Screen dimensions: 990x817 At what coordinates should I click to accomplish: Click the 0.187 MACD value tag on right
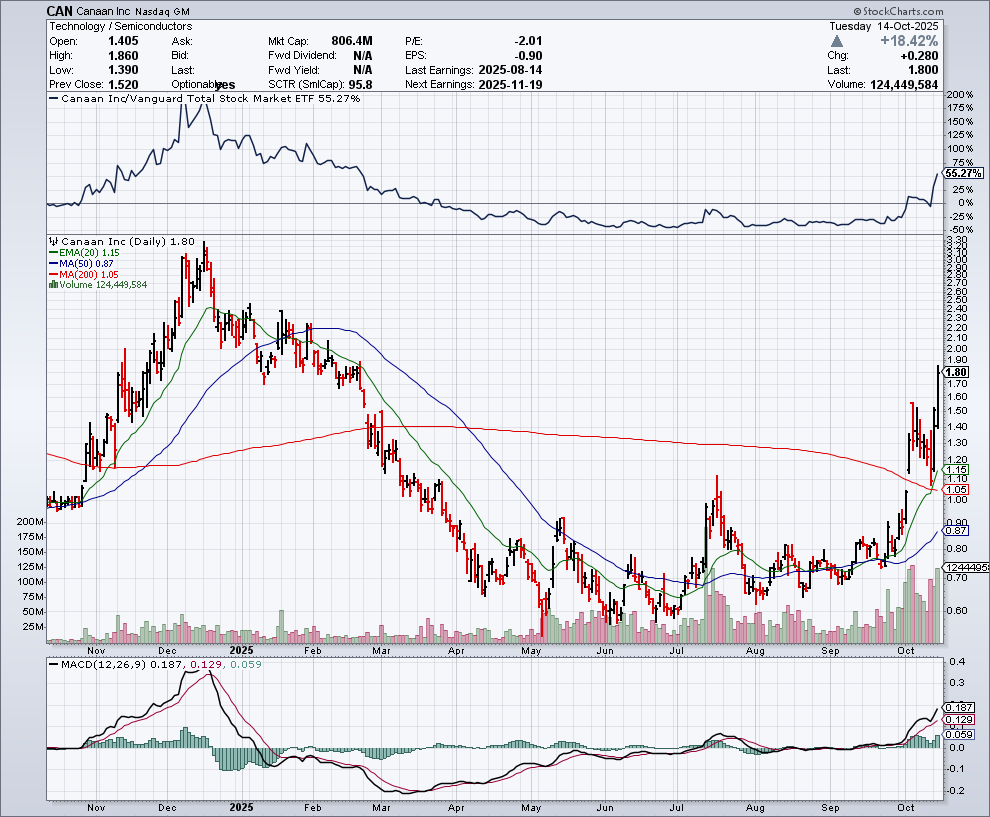(x=956, y=706)
